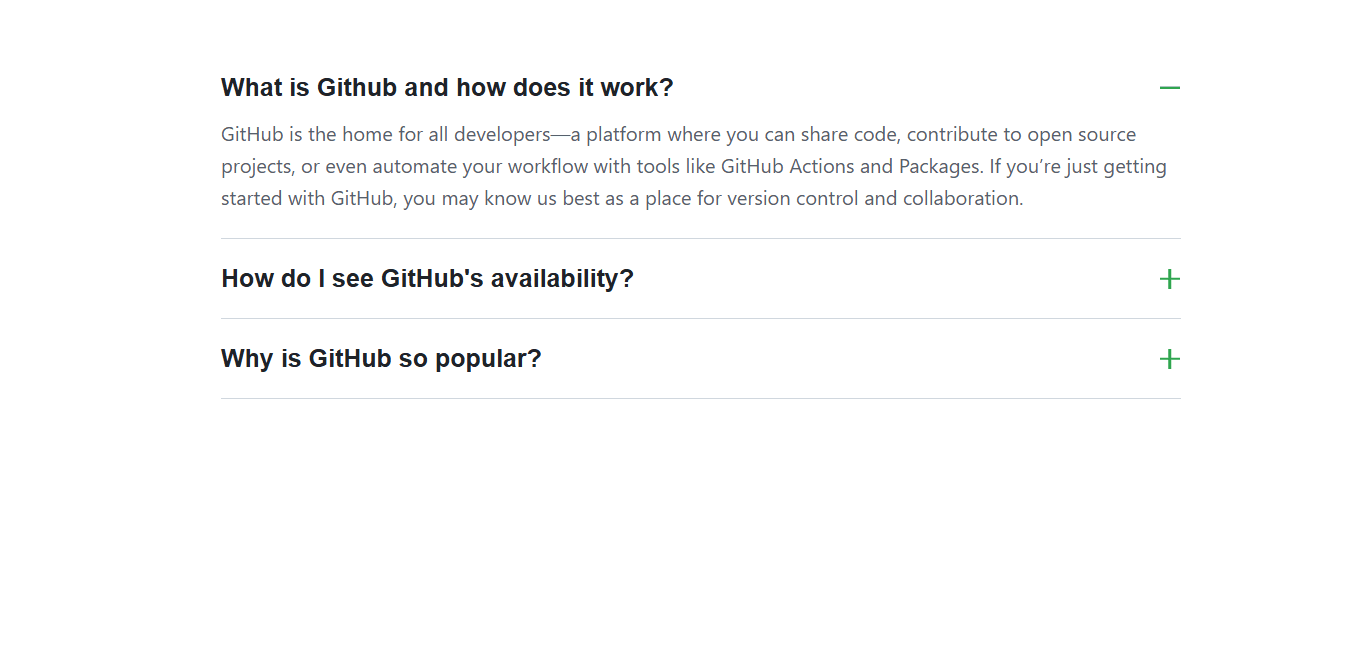
Task: Click the word "collaboration" ending the answer
Action: click(x=961, y=199)
